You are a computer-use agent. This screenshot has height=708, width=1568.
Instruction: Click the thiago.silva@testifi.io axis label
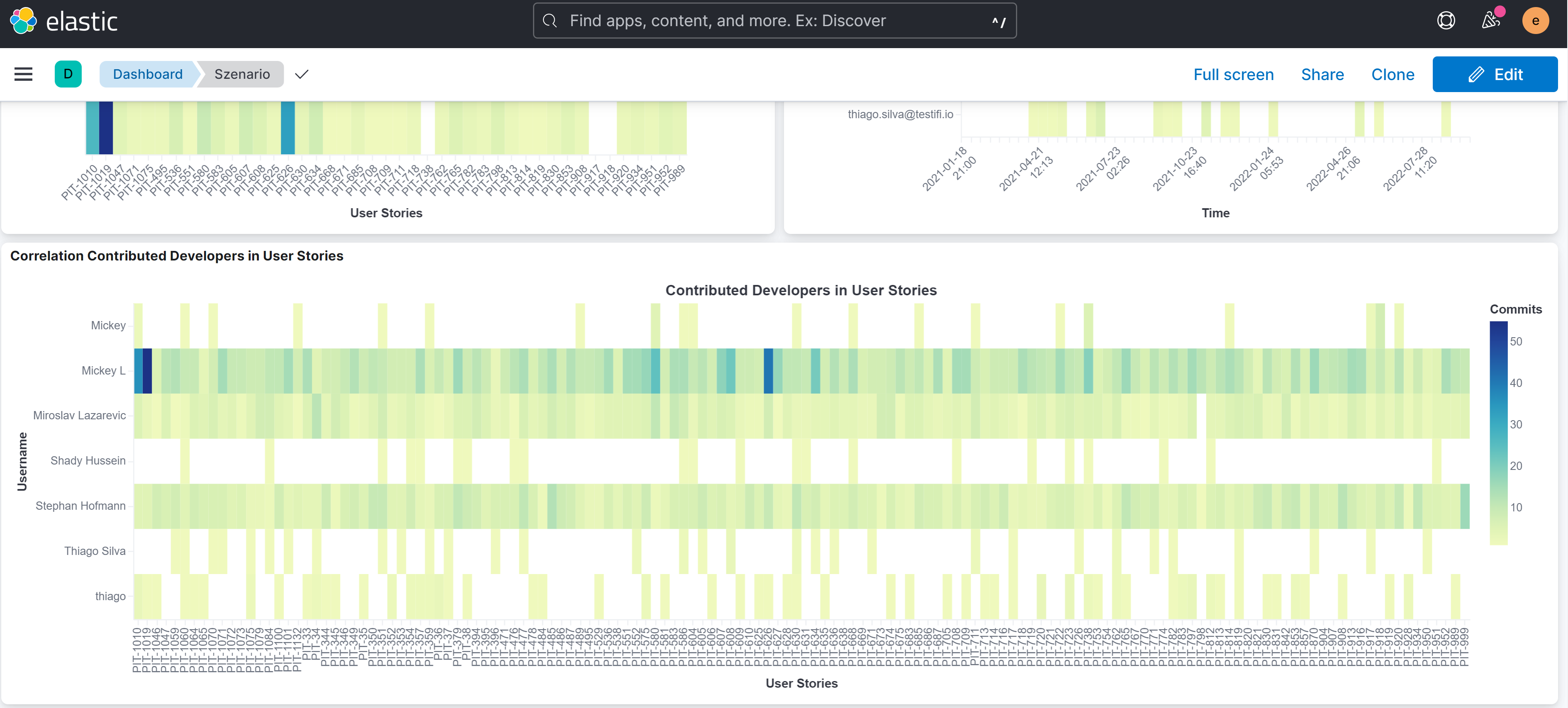(x=900, y=114)
